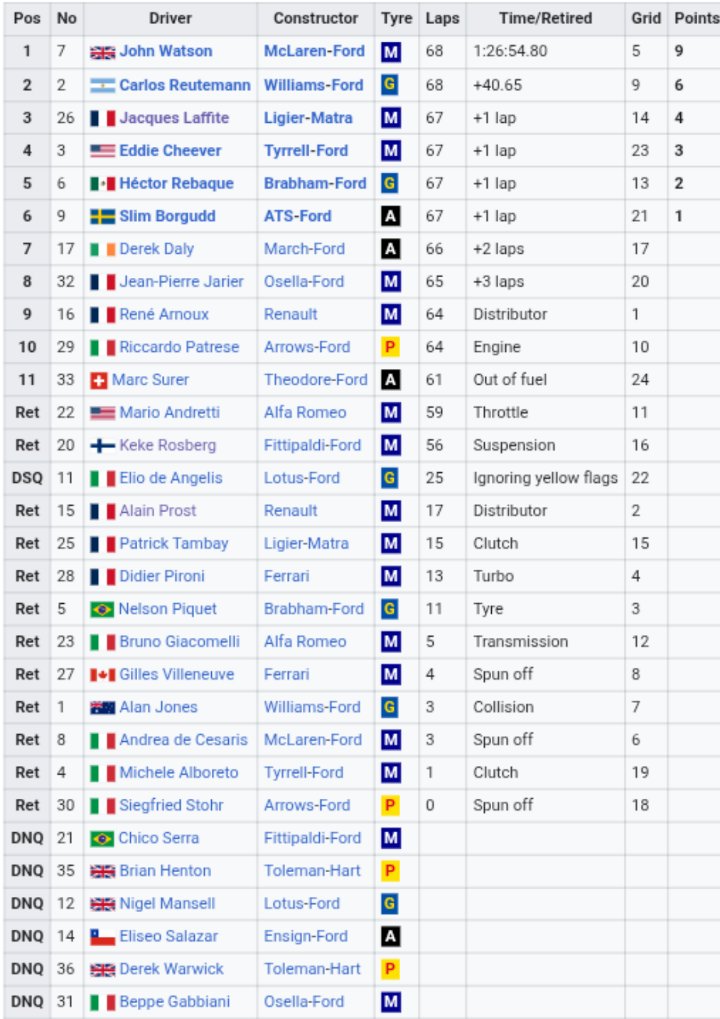Click the 'Turbo' retirement reason
This screenshot has height=1019, width=720.
click(x=493, y=576)
